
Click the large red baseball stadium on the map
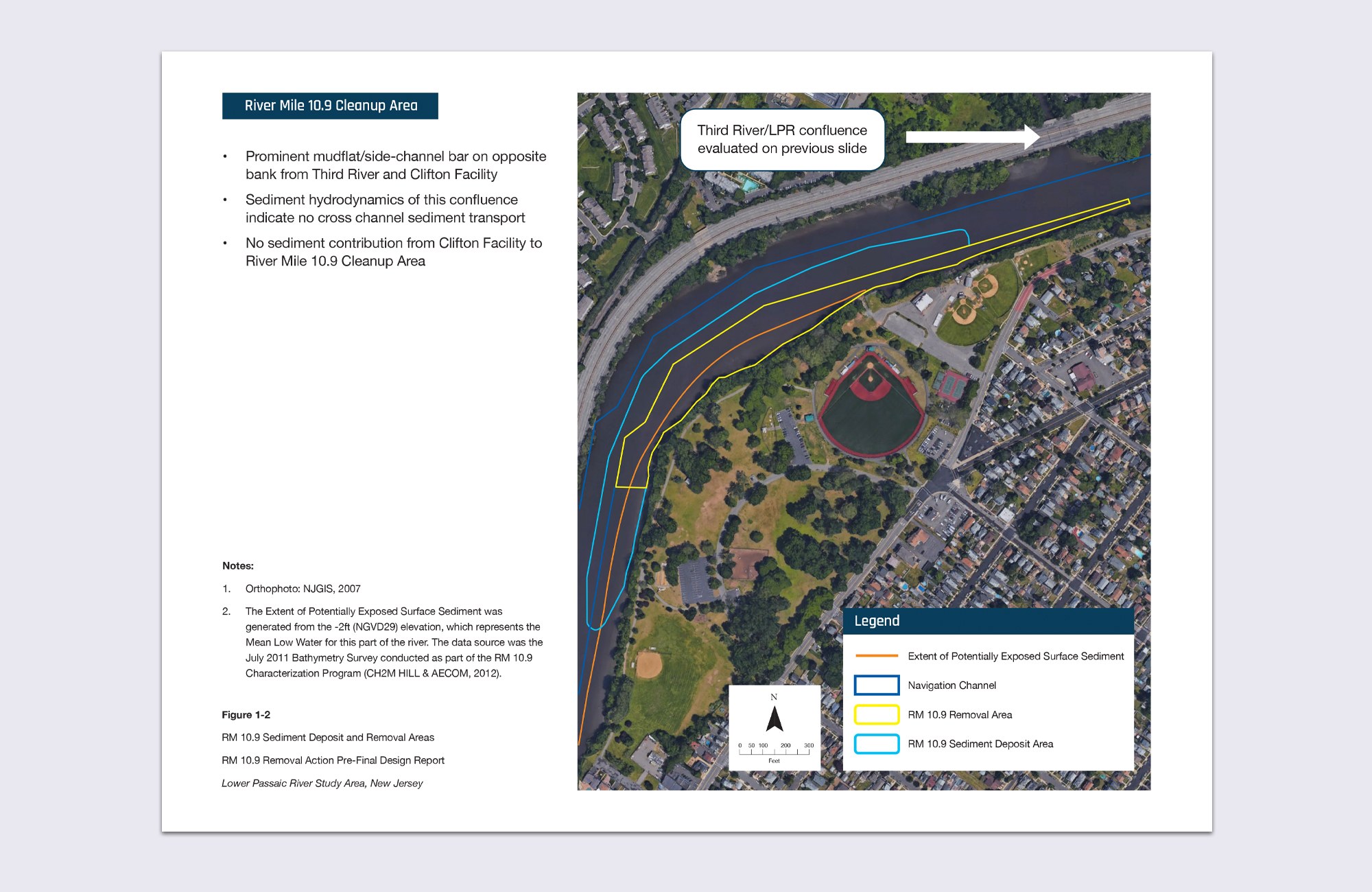click(871, 405)
